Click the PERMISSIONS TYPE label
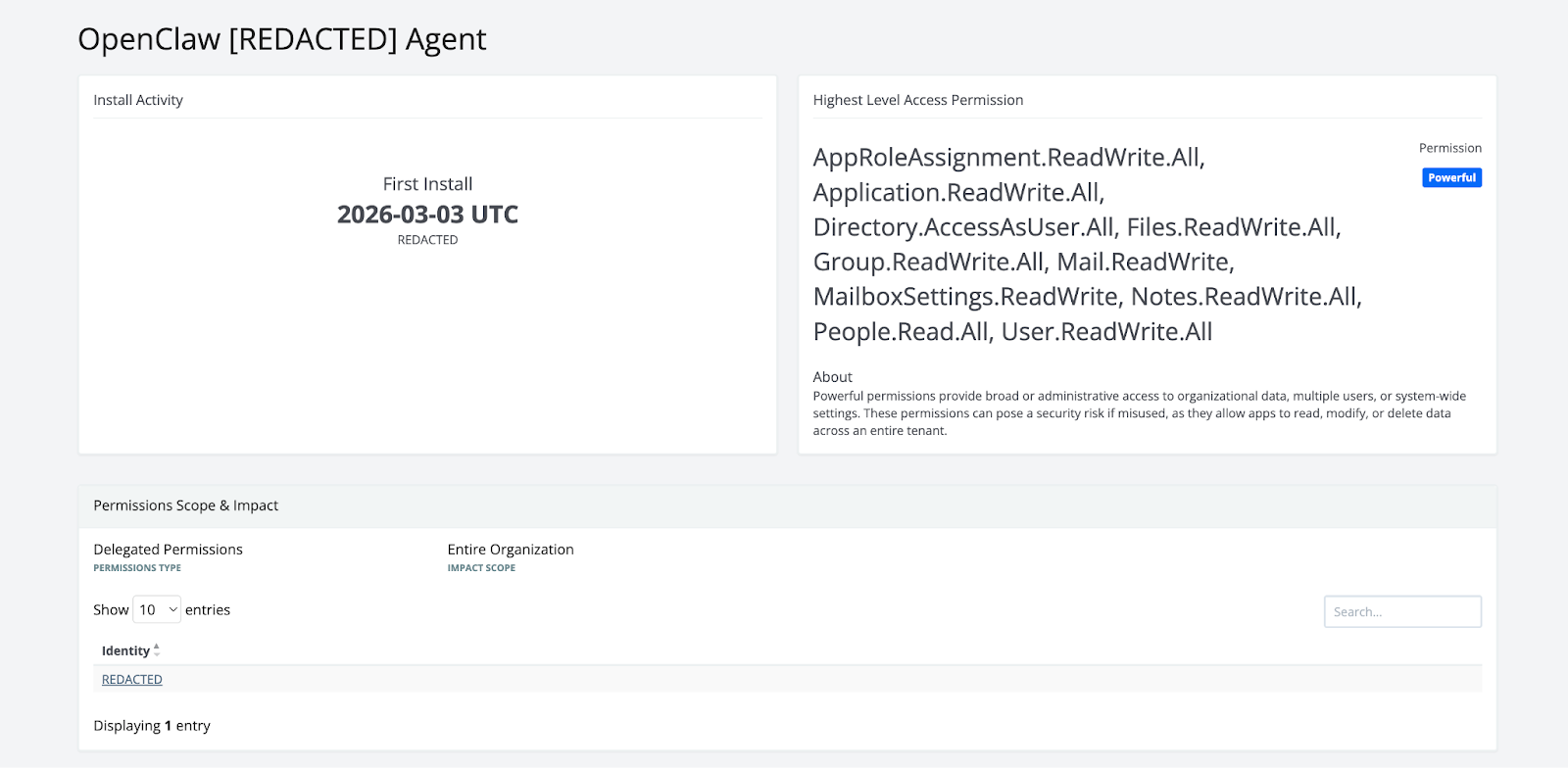This screenshot has width=1568, height=768. 137,568
